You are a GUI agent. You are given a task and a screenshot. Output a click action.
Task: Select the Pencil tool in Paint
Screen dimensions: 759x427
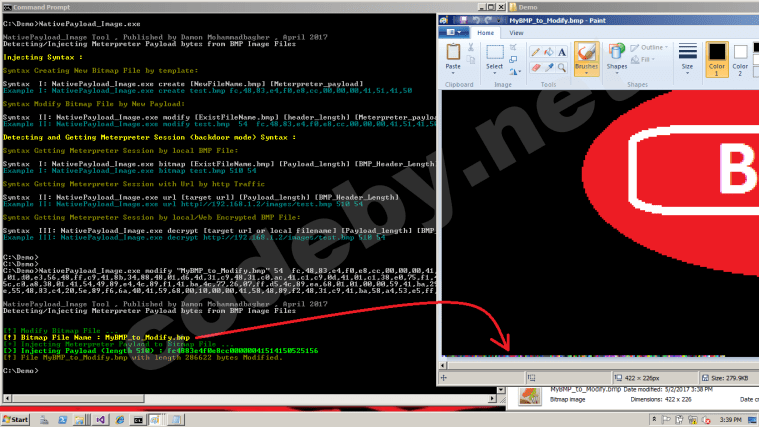click(535, 52)
